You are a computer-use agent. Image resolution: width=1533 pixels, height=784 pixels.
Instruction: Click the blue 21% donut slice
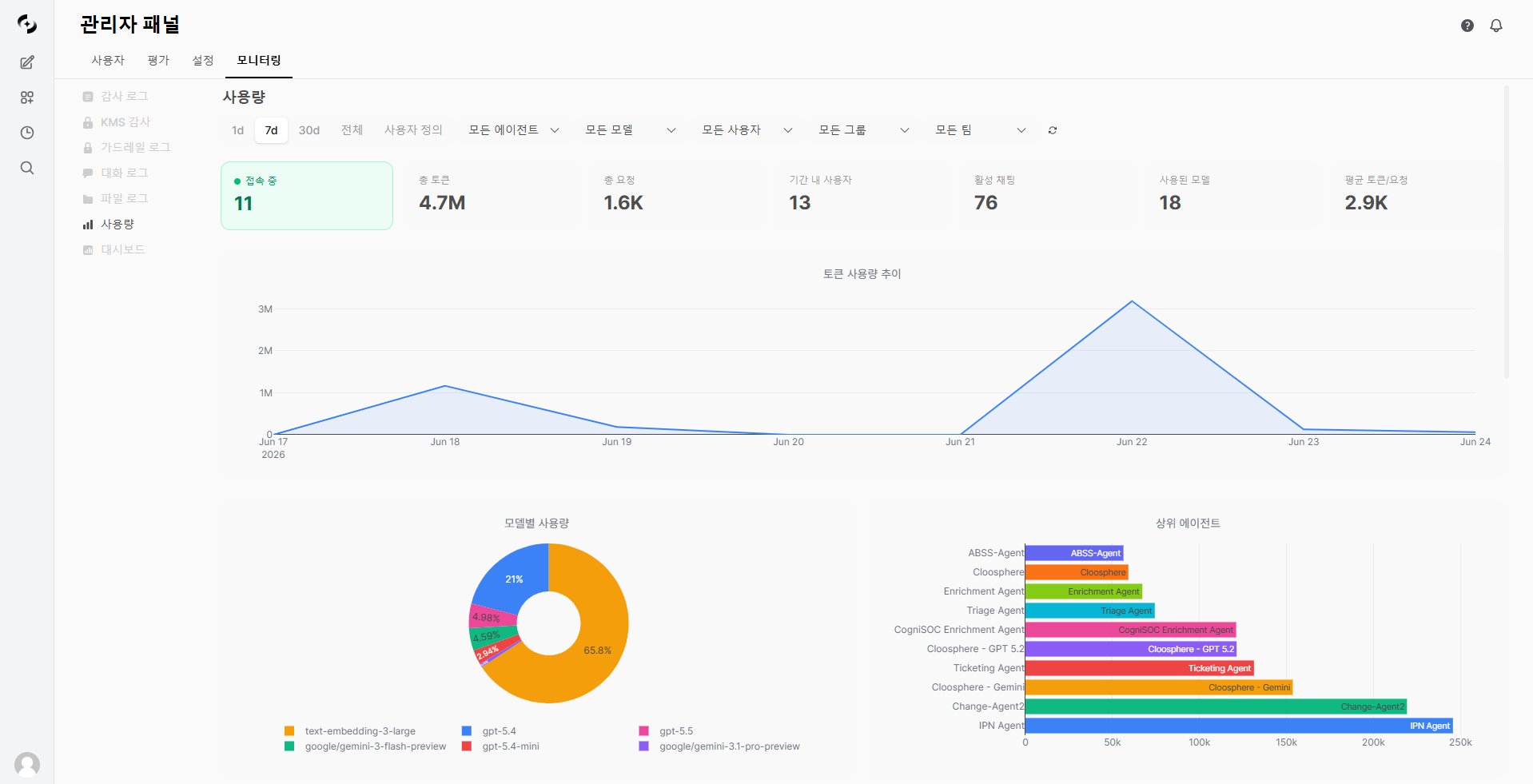515,579
